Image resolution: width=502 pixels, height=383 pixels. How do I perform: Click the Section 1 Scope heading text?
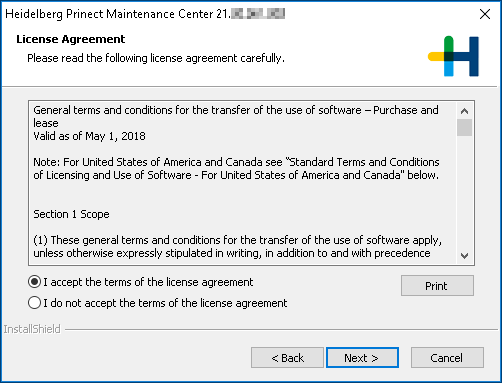(x=71, y=214)
